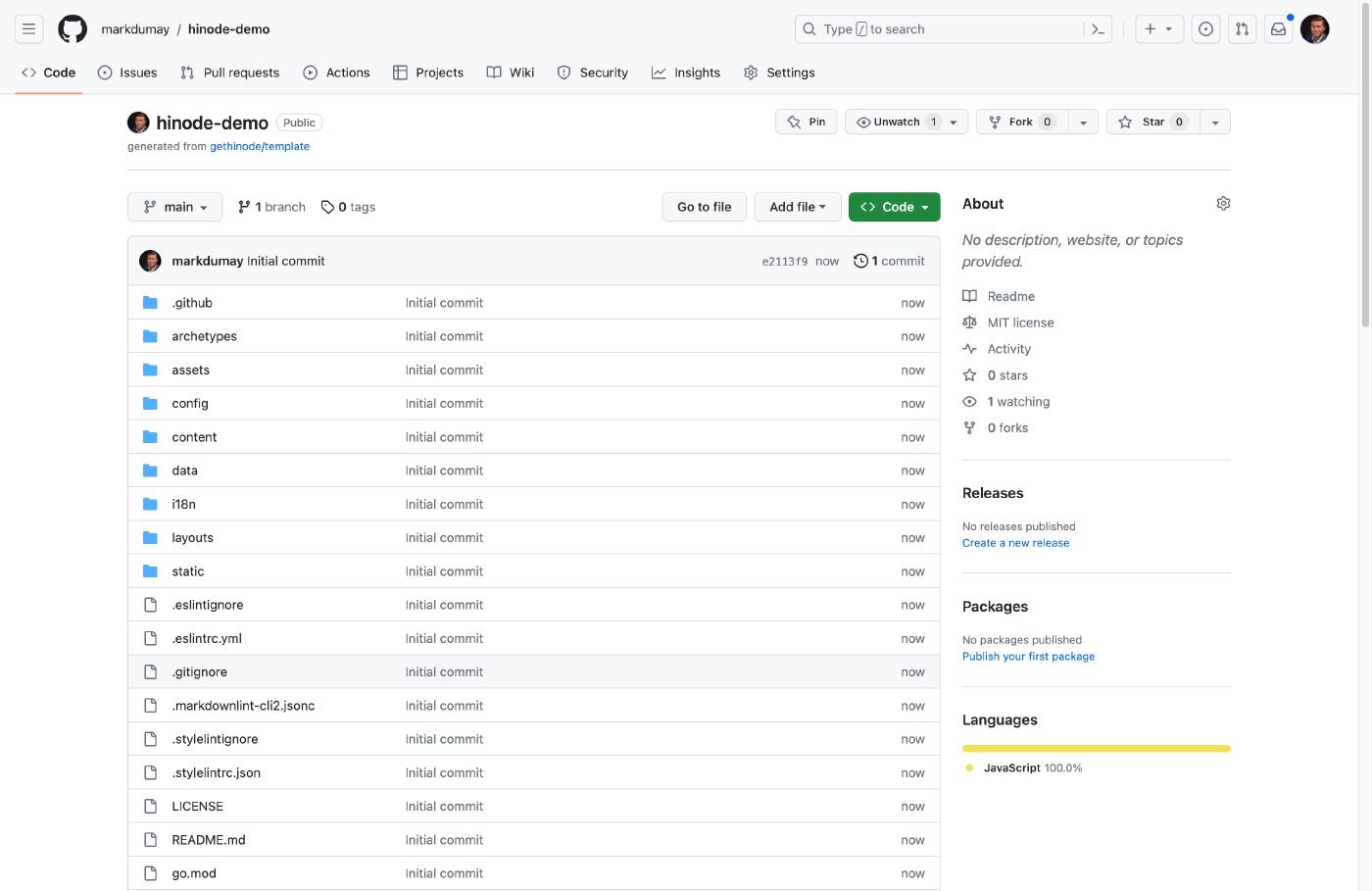Screen dimensions: 1372x891
Task: Click the Type / to search field
Action: pyautogui.click(x=941, y=29)
